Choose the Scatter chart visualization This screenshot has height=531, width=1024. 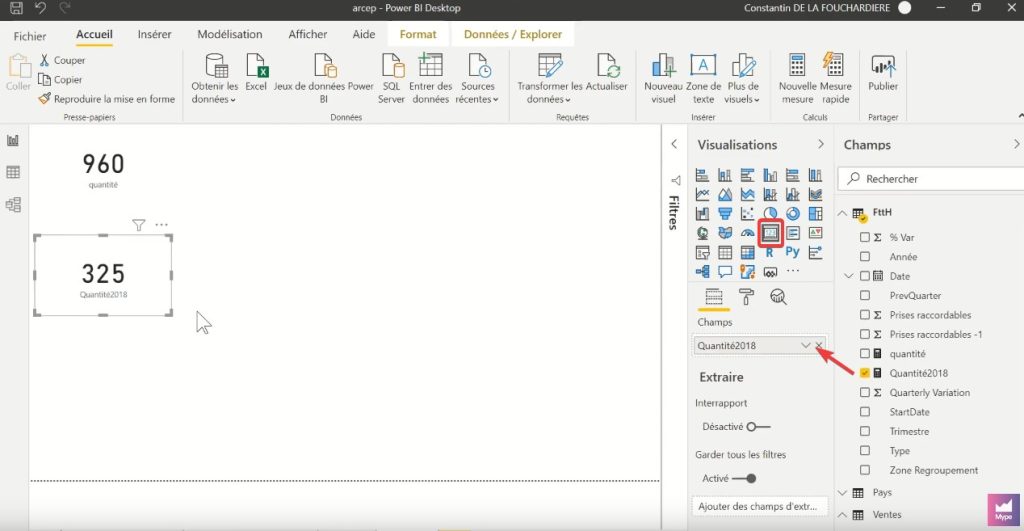point(748,214)
